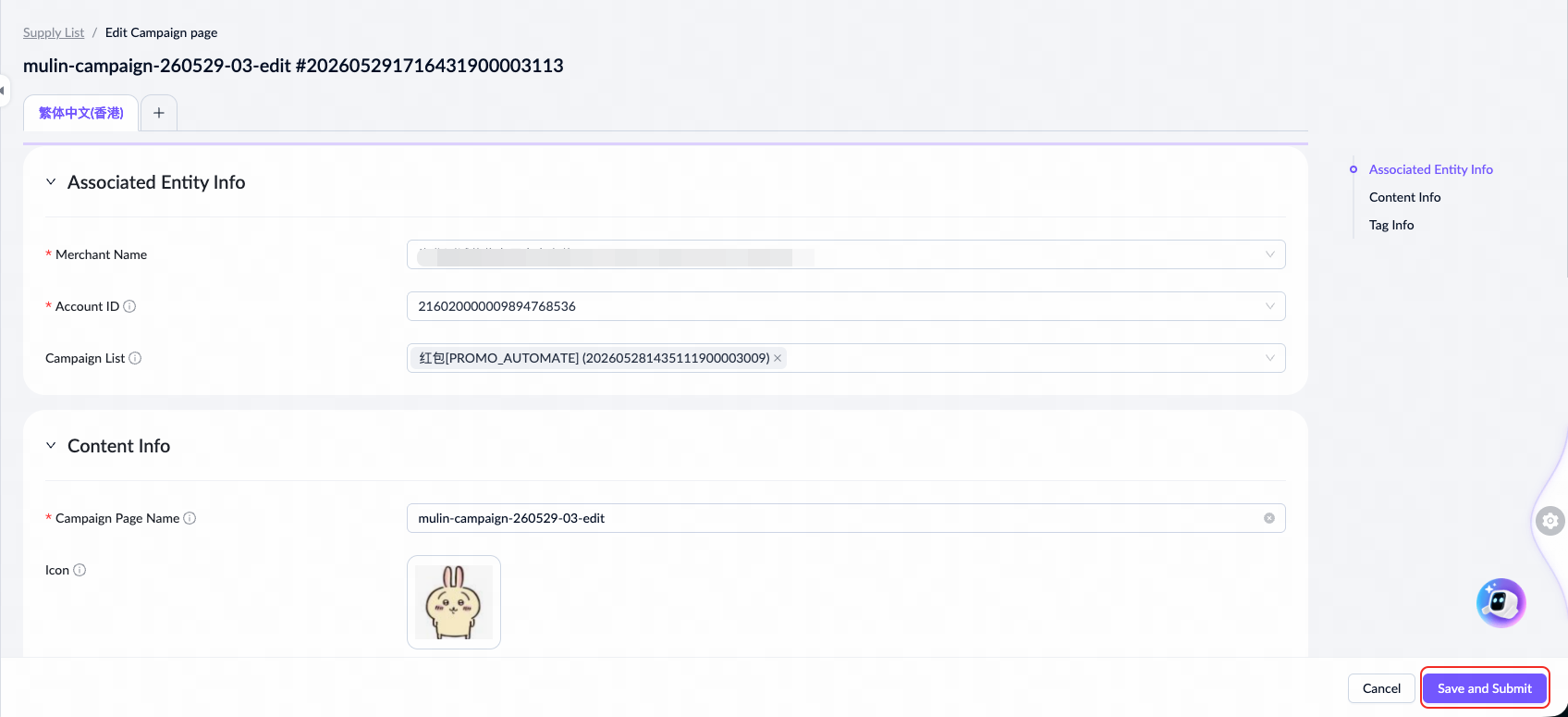Open the Merchant Name dropdown
The height and width of the screenshot is (717, 1568).
[x=846, y=254]
